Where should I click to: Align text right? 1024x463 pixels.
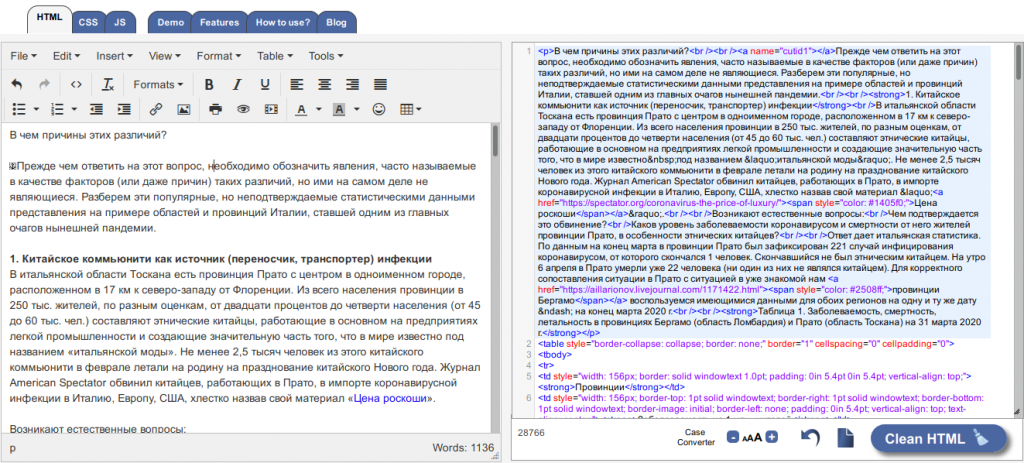coord(353,84)
